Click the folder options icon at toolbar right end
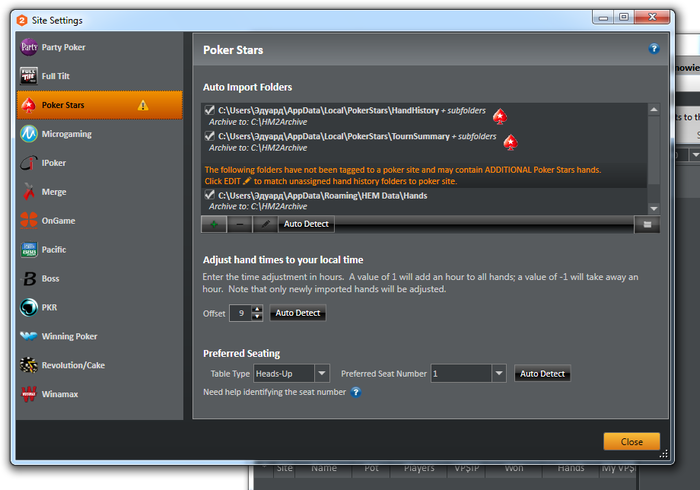The image size is (700, 490). (x=647, y=224)
